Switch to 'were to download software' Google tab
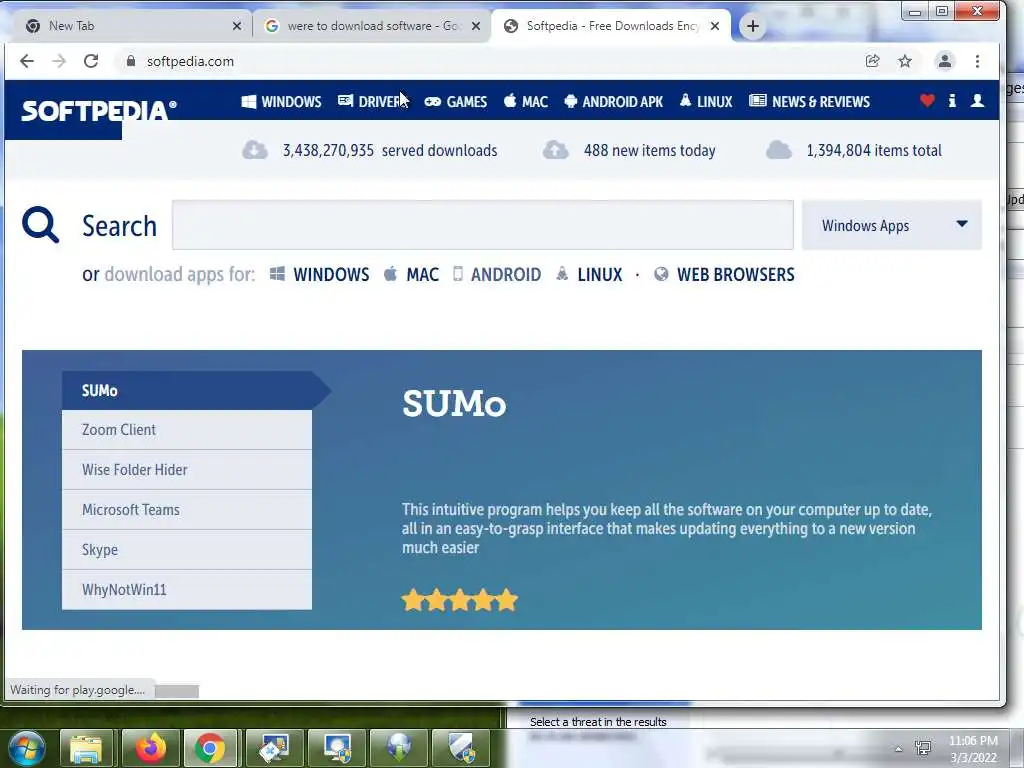Screen dimensions: 1024x768 (x=370, y=26)
